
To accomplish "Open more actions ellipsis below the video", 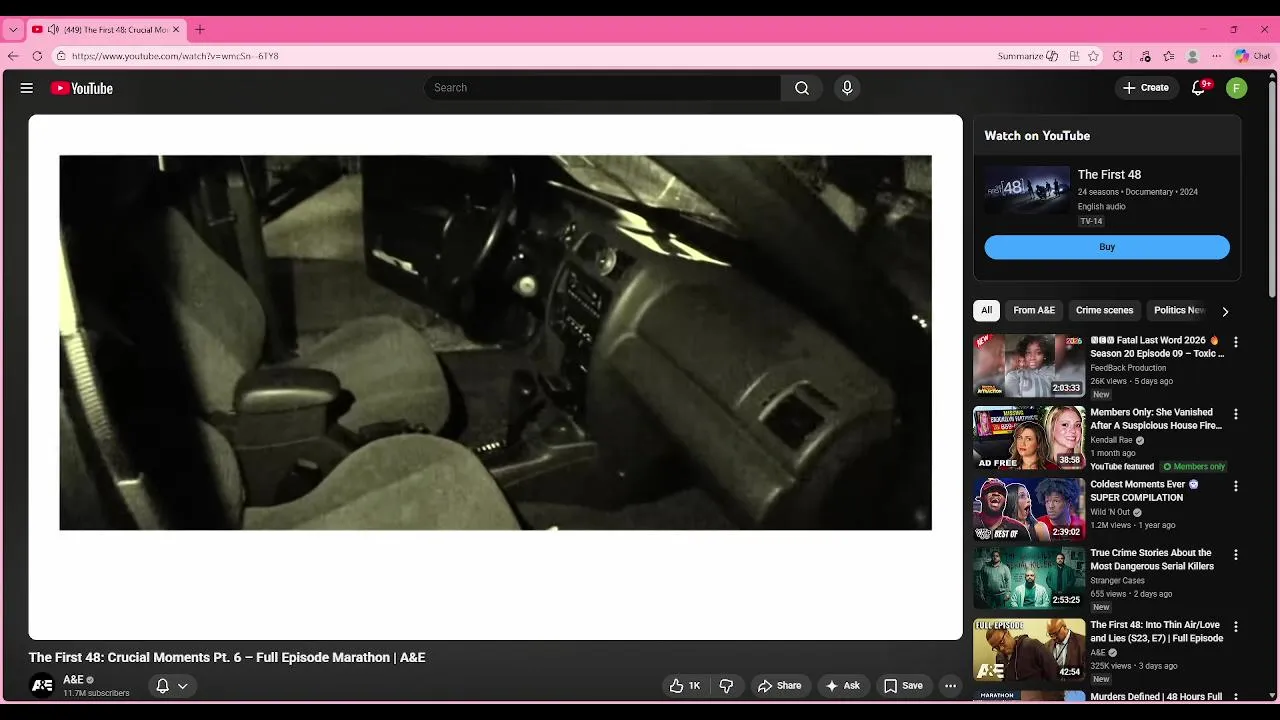I will pyautogui.click(x=950, y=686).
